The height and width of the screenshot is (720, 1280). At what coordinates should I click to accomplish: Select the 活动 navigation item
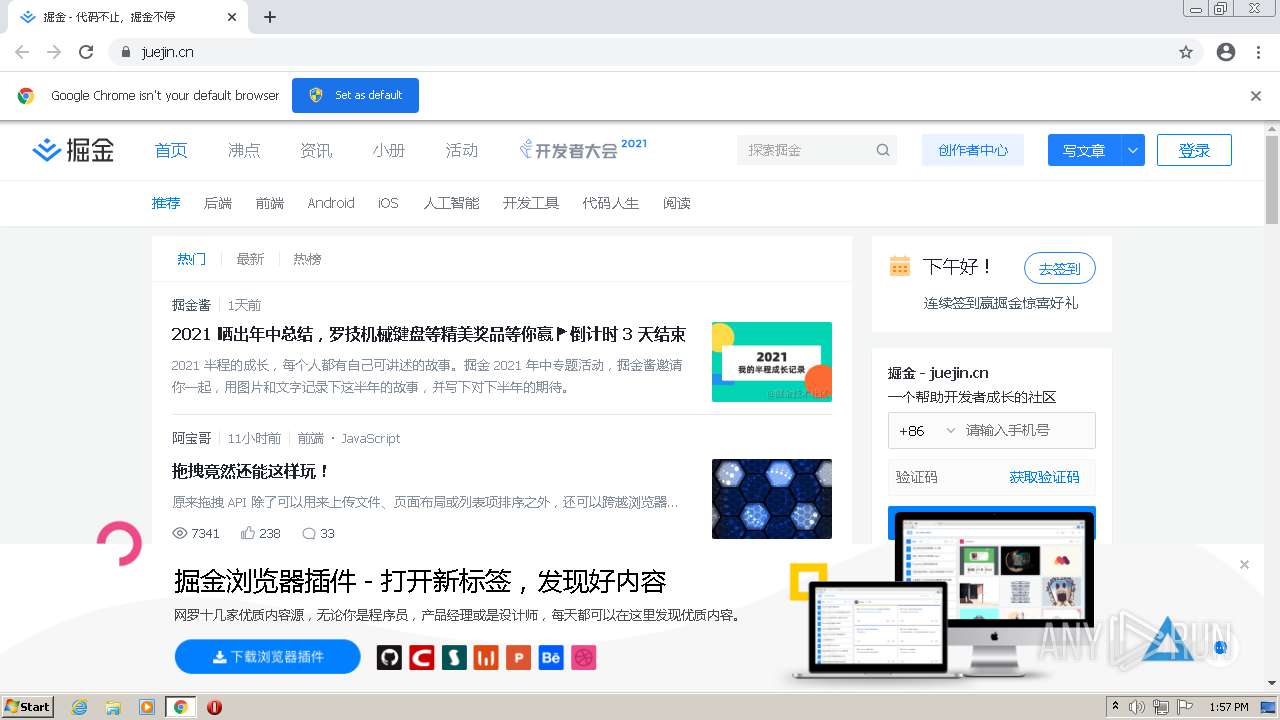(462, 150)
